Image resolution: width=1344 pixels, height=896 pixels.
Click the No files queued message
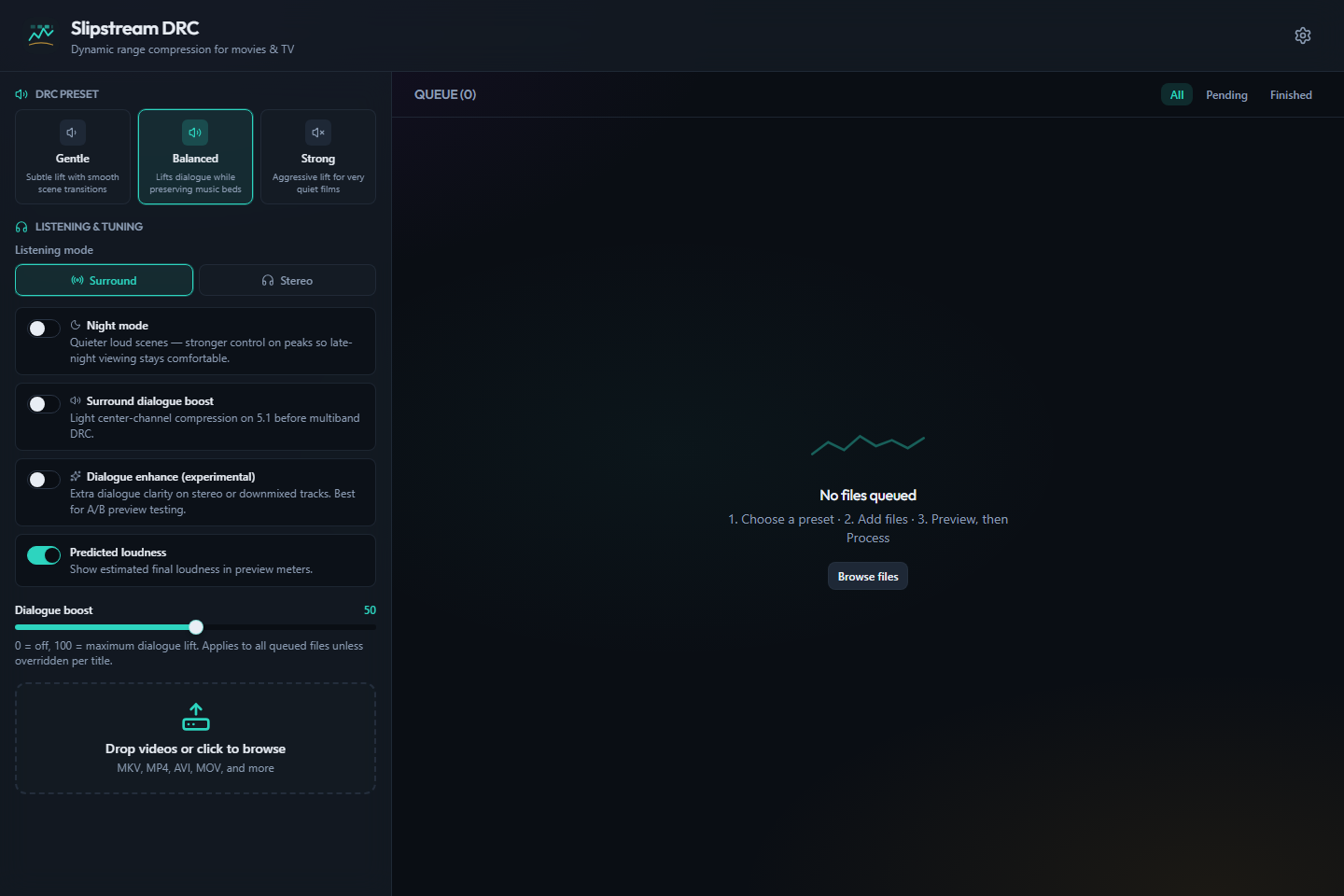pos(868,496)
